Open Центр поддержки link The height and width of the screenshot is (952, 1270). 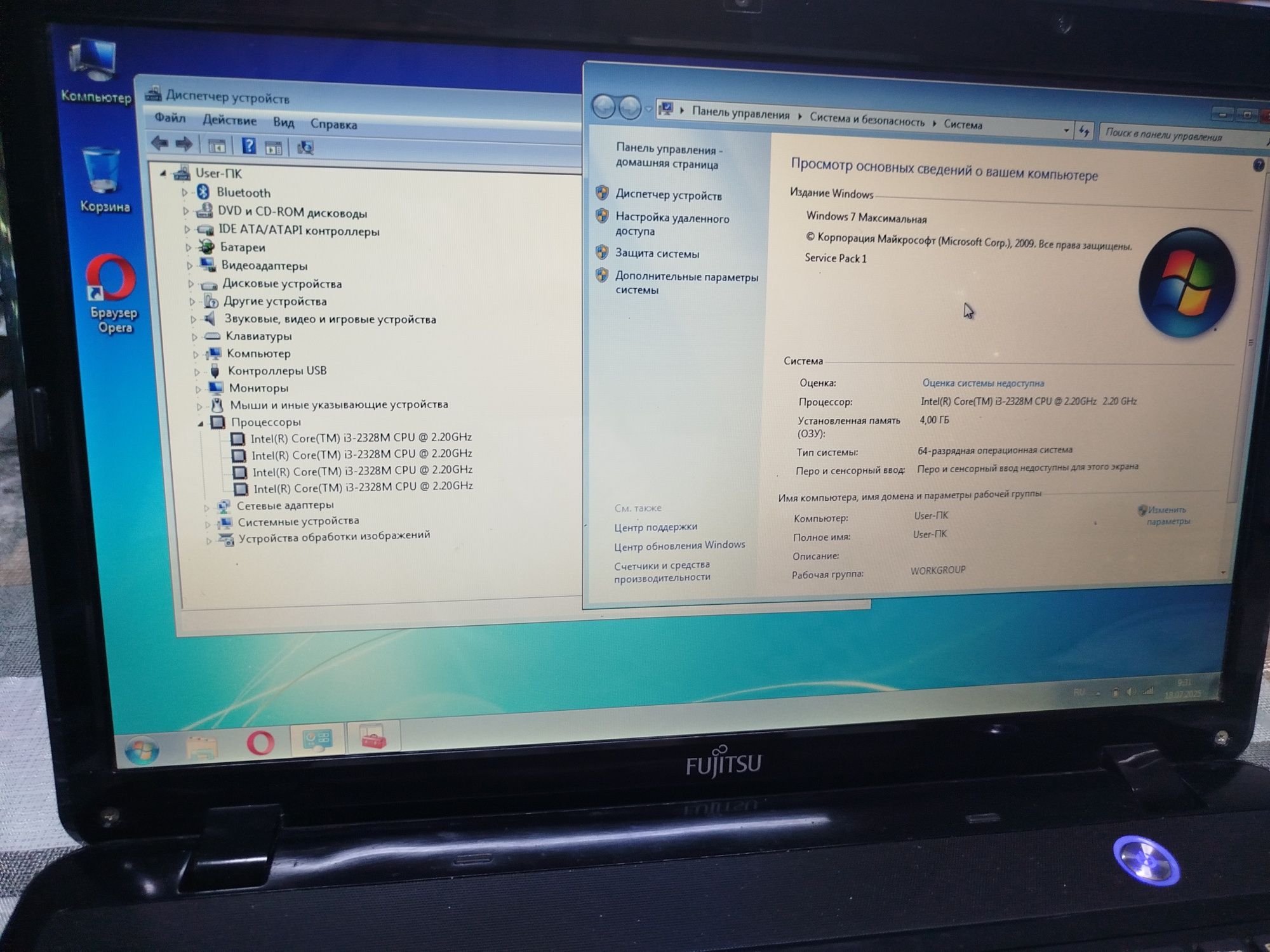tap(655, 527)
